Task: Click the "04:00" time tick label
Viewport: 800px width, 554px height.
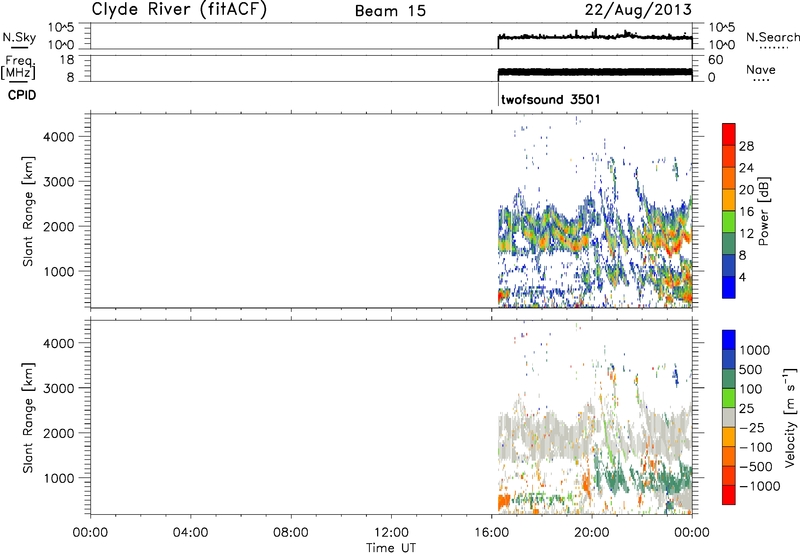Action: [x=190, y=533]
